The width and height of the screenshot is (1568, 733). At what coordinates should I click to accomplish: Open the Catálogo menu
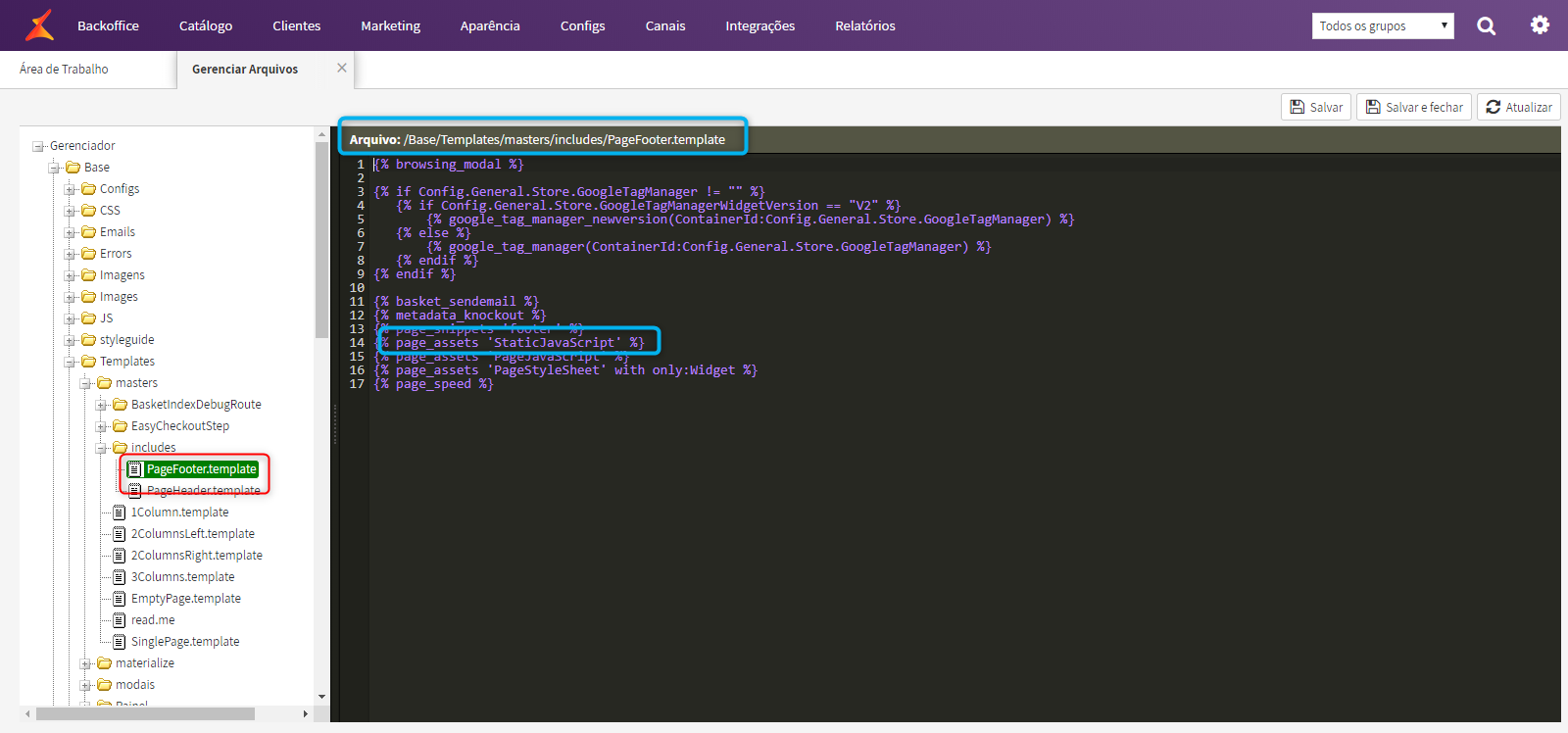click(x=206, y=25)
